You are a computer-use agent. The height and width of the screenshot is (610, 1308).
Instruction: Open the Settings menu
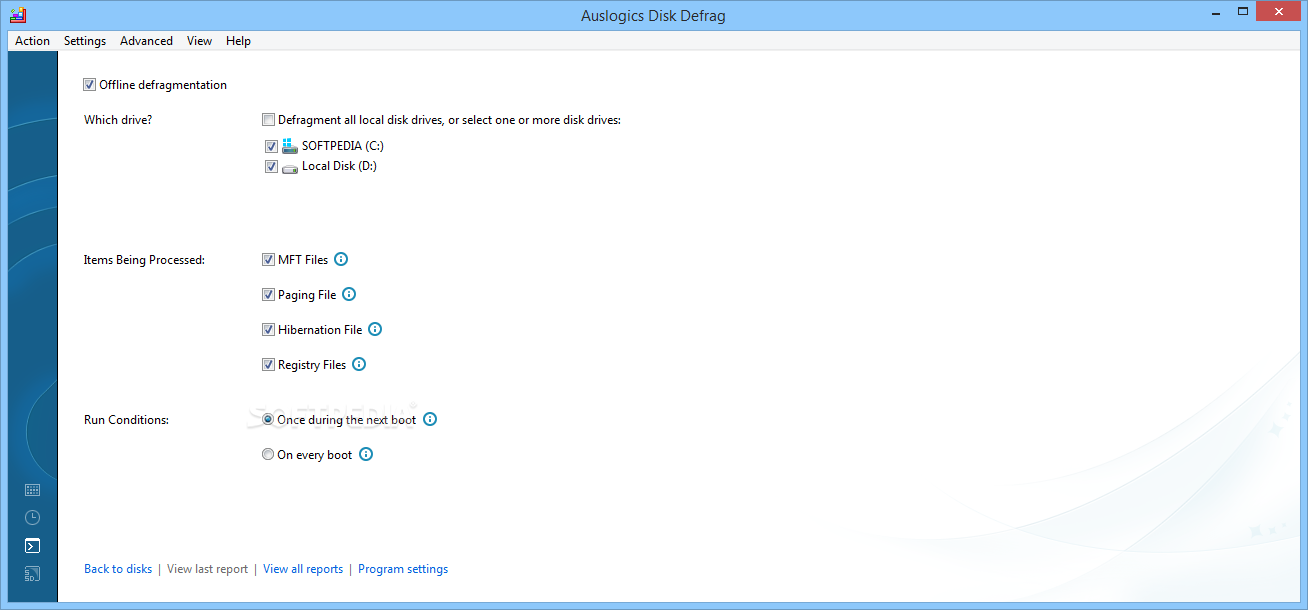click(x=85, y=41)
